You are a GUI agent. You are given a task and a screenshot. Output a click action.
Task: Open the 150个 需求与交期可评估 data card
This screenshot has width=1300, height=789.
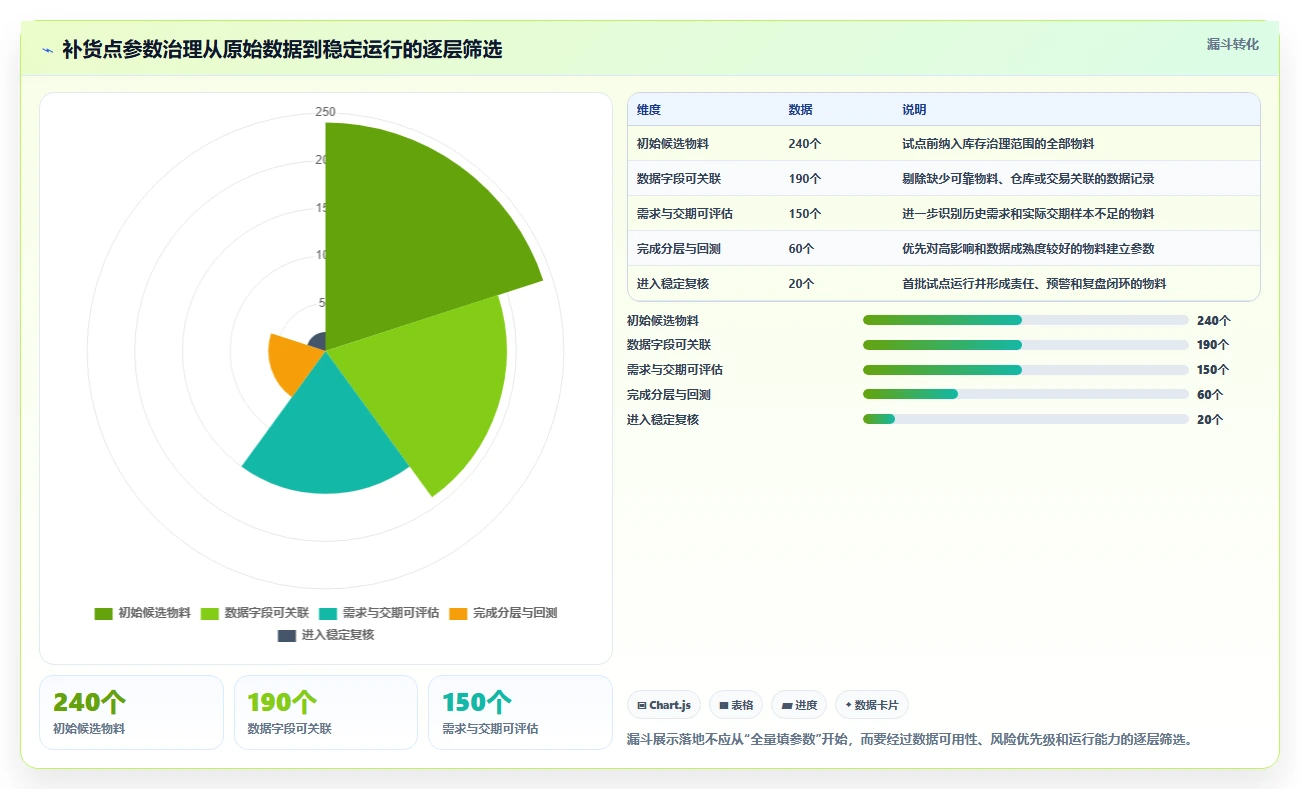(520, 712)
